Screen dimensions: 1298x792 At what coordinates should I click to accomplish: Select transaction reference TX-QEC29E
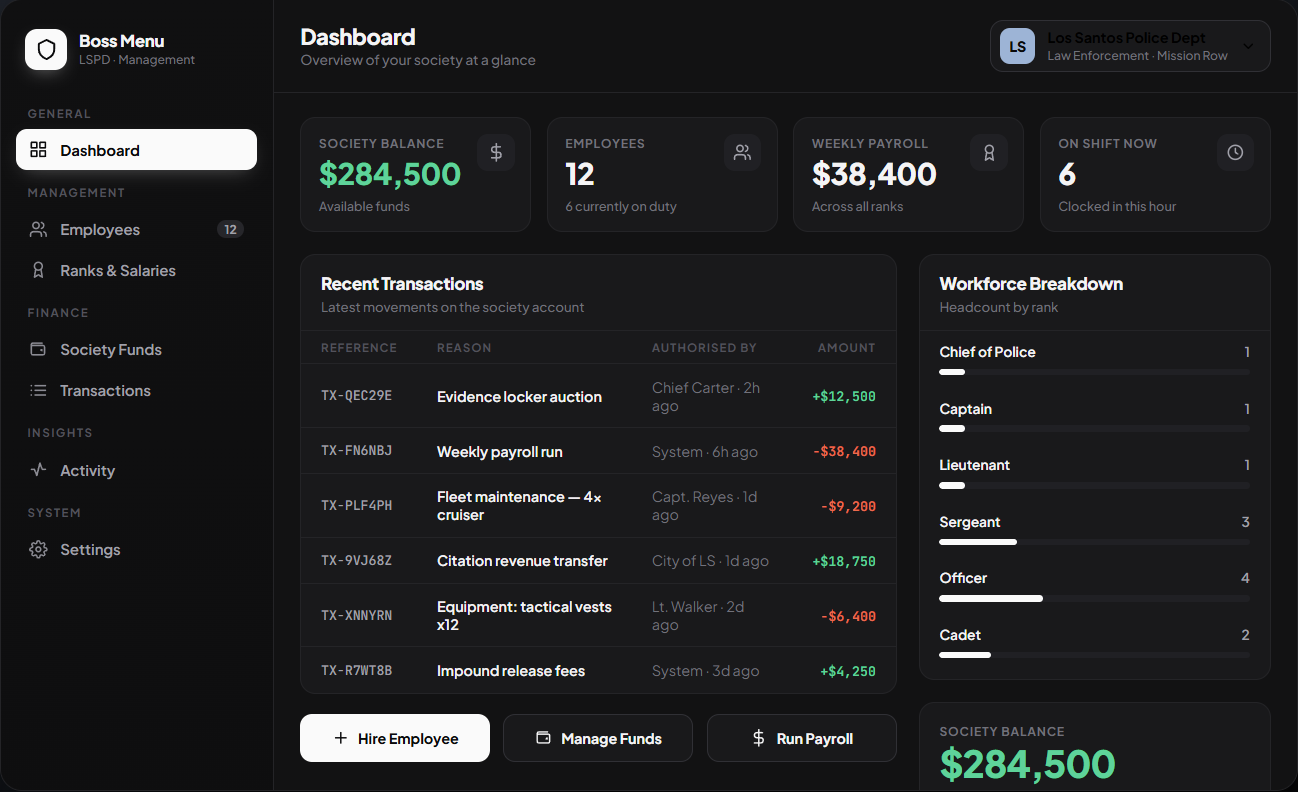pyautogui.click(x=357, y=396)
